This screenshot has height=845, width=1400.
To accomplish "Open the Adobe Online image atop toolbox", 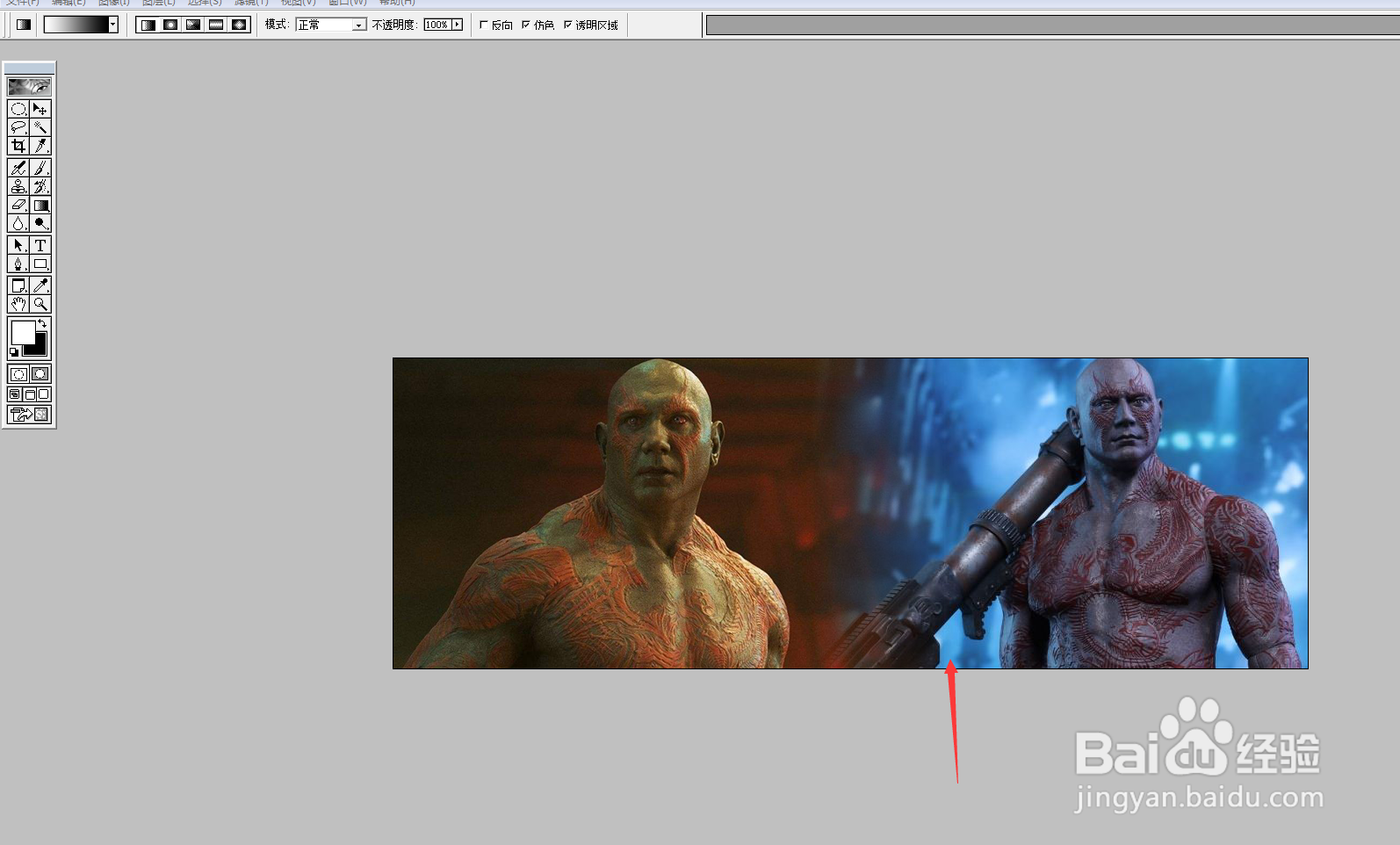I will [29, 86].
